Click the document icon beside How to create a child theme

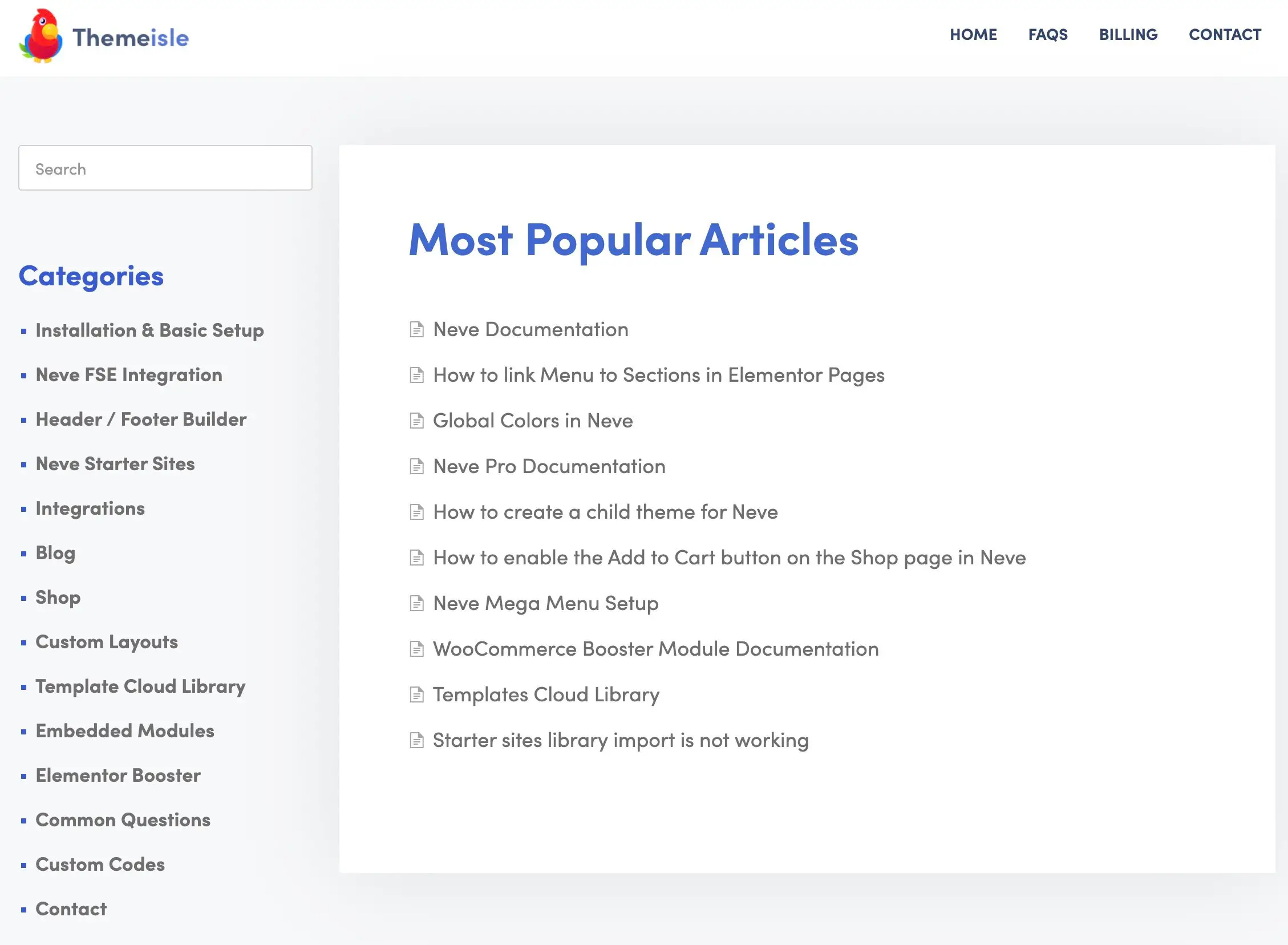click(x=417, y=512)
